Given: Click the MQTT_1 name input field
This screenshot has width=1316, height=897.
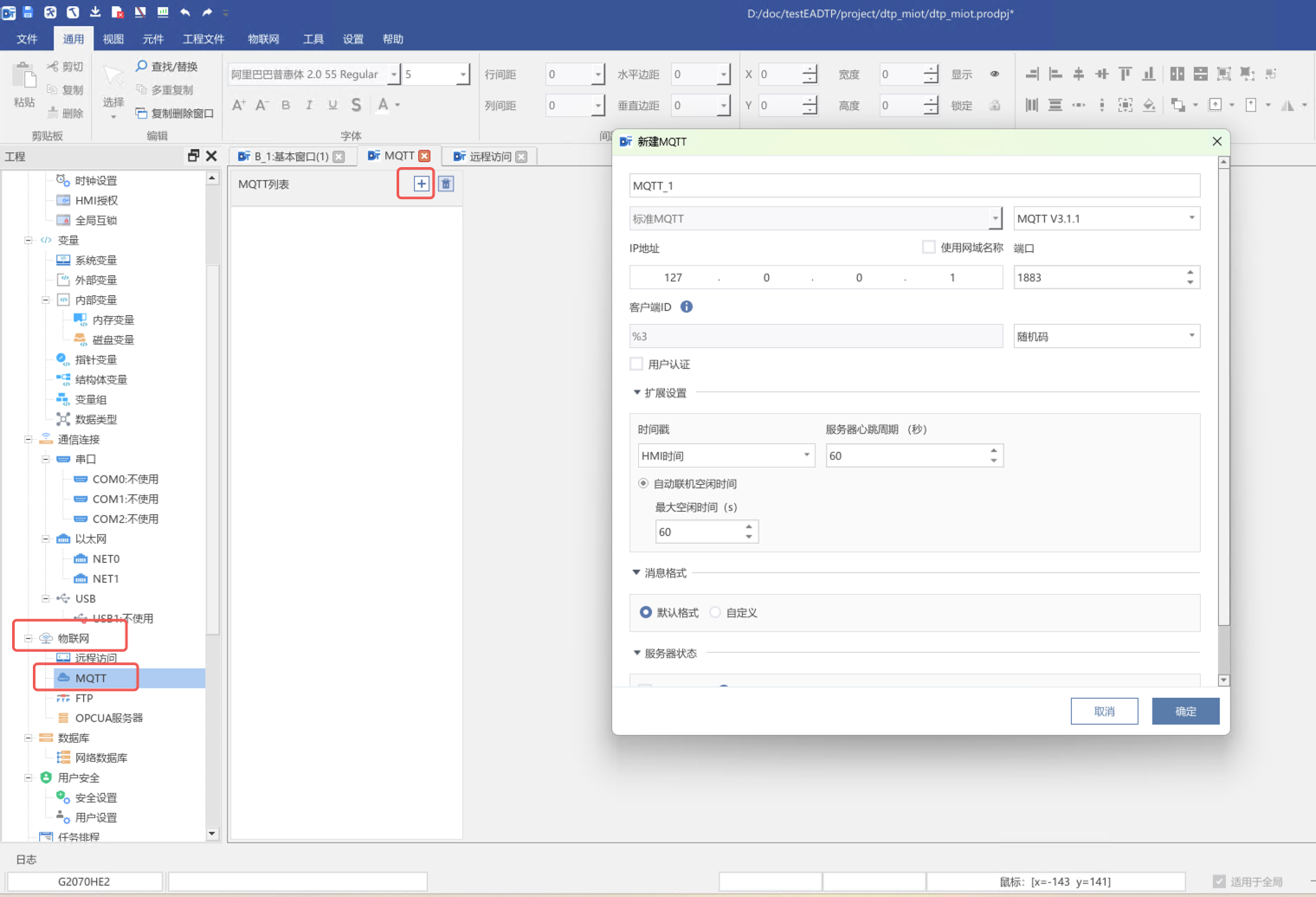Looking at the screenshot, I should click(914, 185).
